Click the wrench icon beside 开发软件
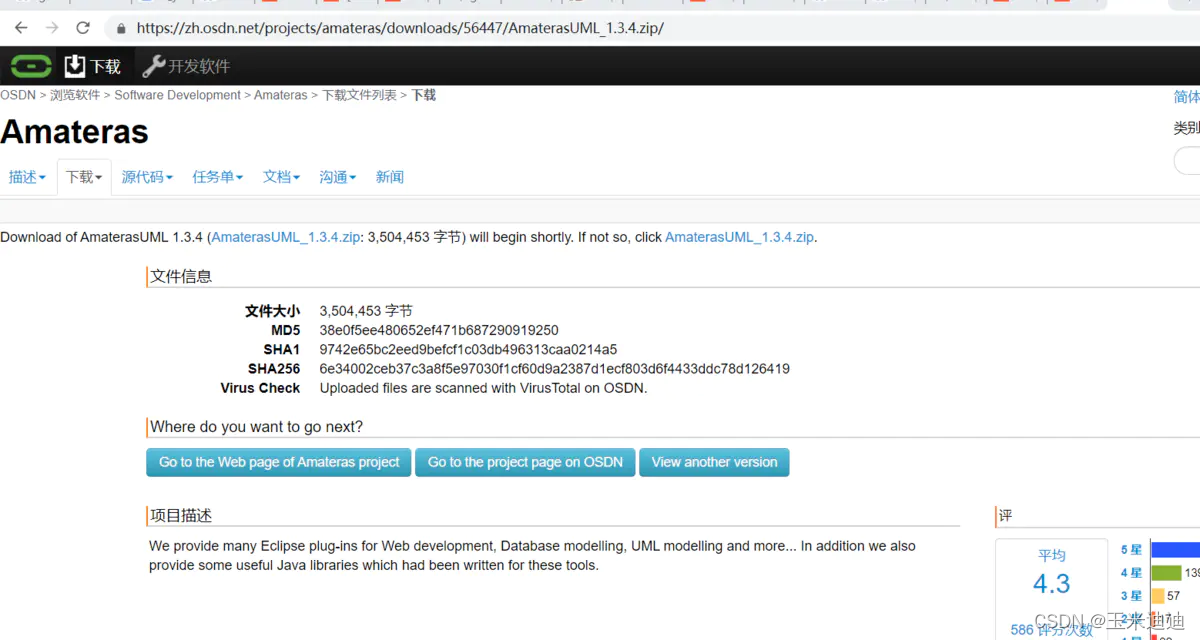This screenshot has width=1200, height=640. click(x=153, y=66)
